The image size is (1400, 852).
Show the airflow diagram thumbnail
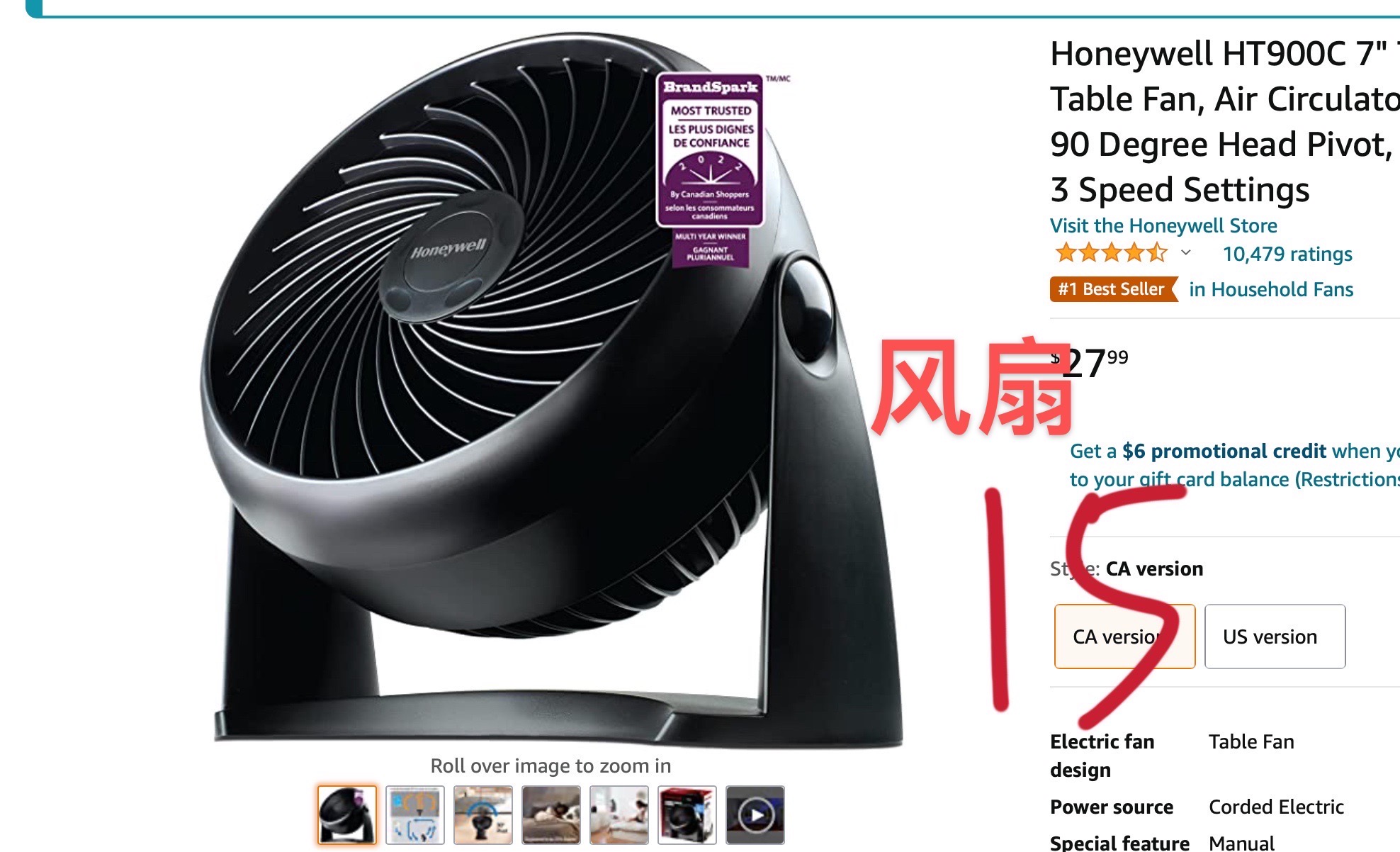click(415, 814)
